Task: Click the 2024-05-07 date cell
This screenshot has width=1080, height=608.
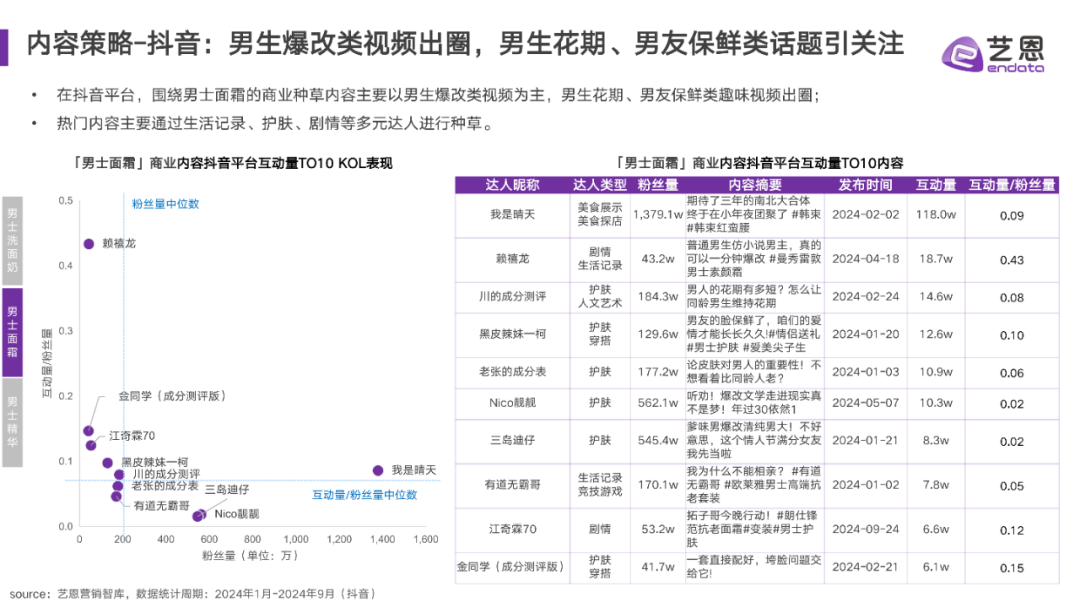Action: [866, 403]
